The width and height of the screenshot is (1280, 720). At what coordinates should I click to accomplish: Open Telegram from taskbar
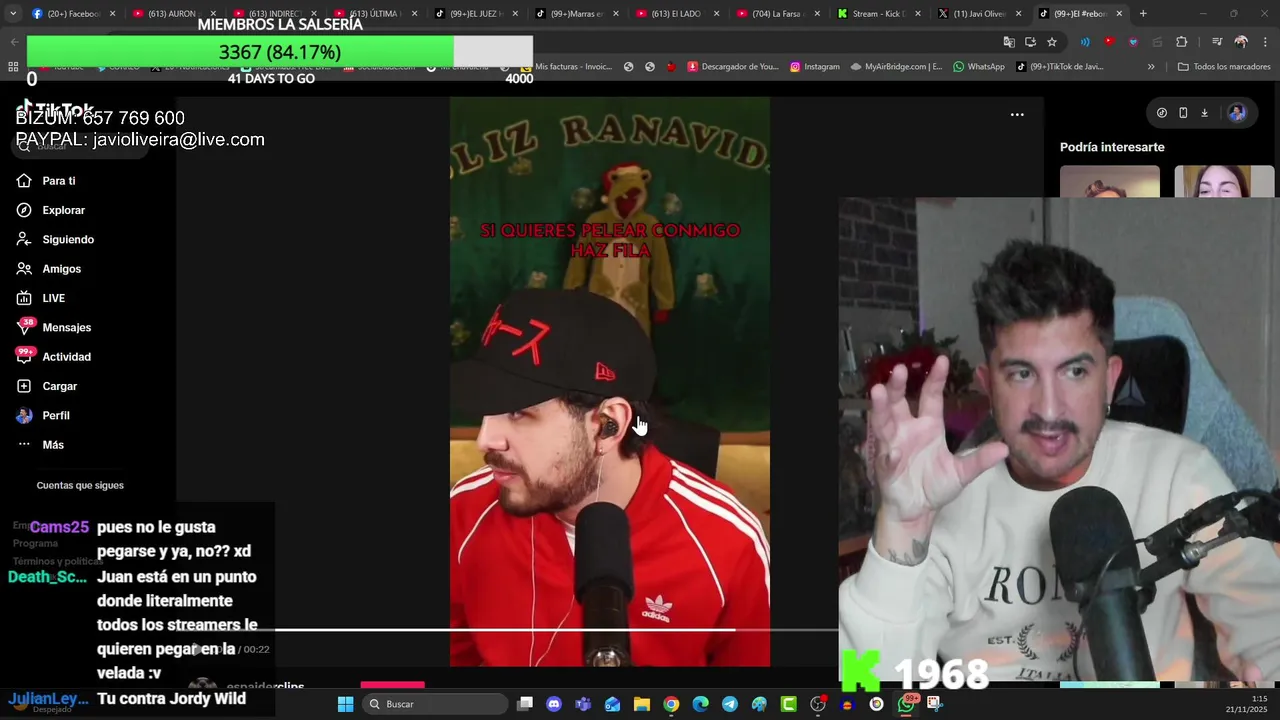pos(730,704)
